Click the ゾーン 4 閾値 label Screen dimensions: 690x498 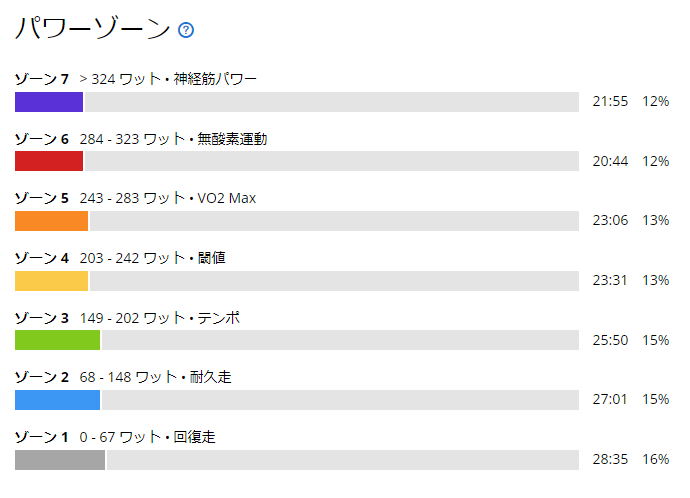(x=120, y=258)
